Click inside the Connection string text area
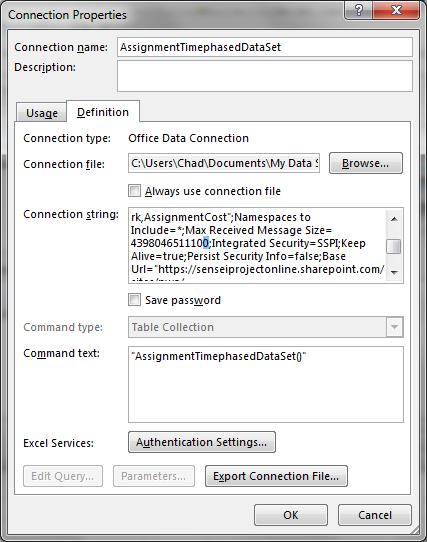This screenshot has width=427, height=542. click(x=257, y=245)
